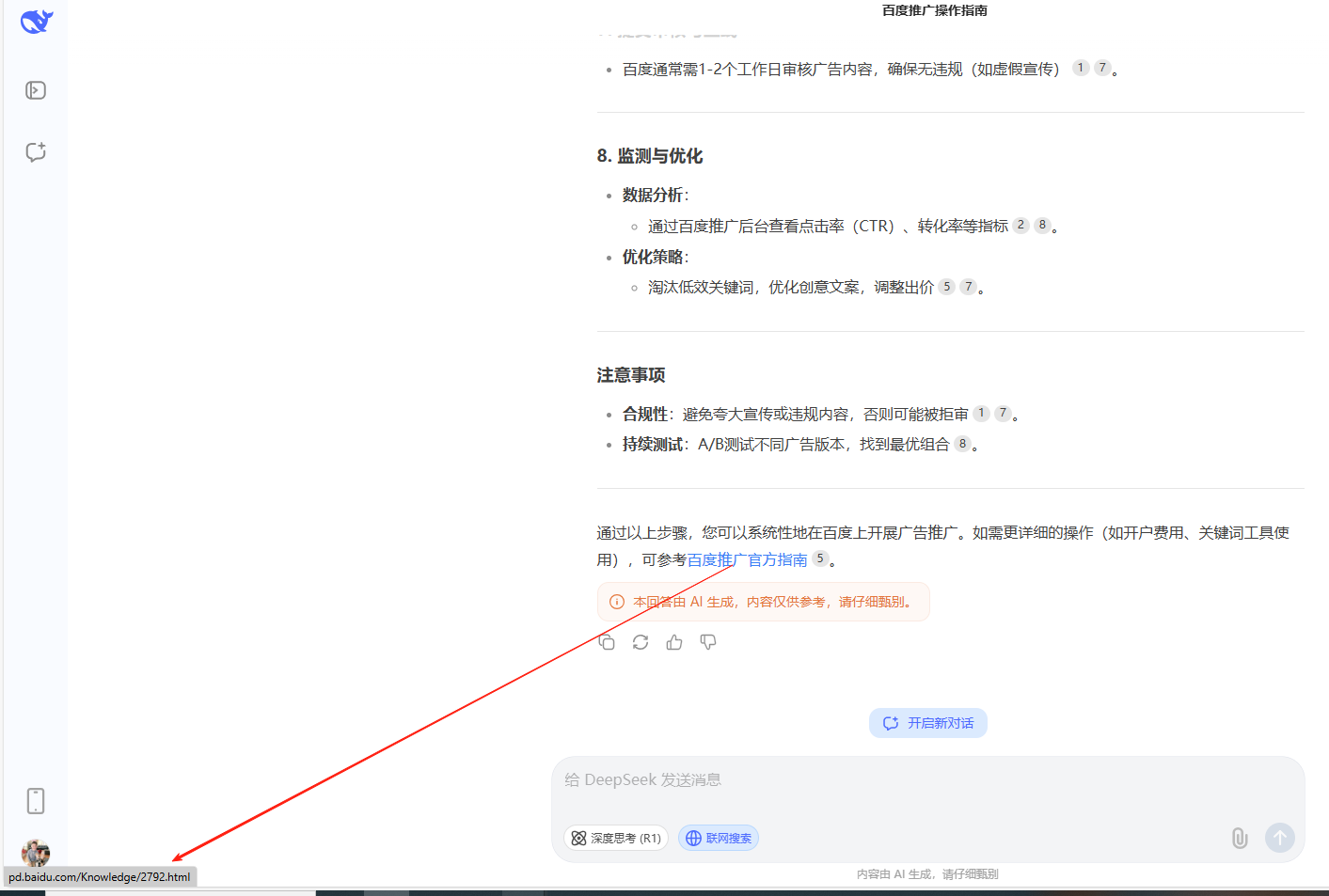Image resolution: width=1329 pixels, height=896 pixels.
Task: Click citation 8 after 找到最优组合
Action: coord(962,444)
